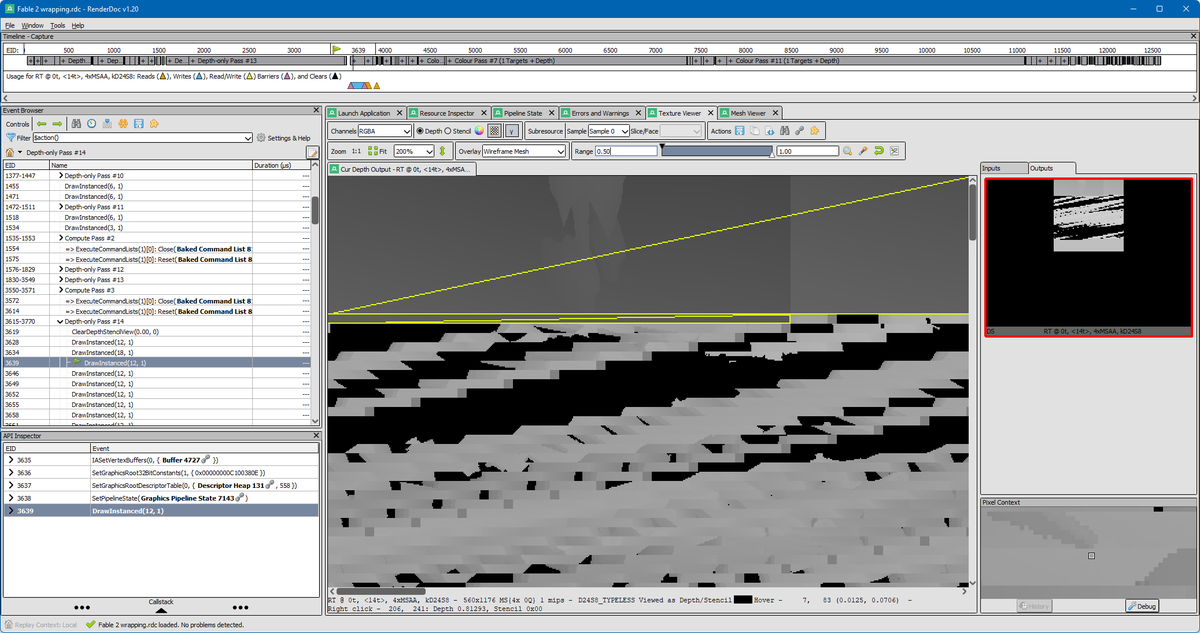The height and width of the screenshot is (633, 1200).
Task: Click the goto location icon in Actions
Action: pyautogui.click(x=770, y=131)
